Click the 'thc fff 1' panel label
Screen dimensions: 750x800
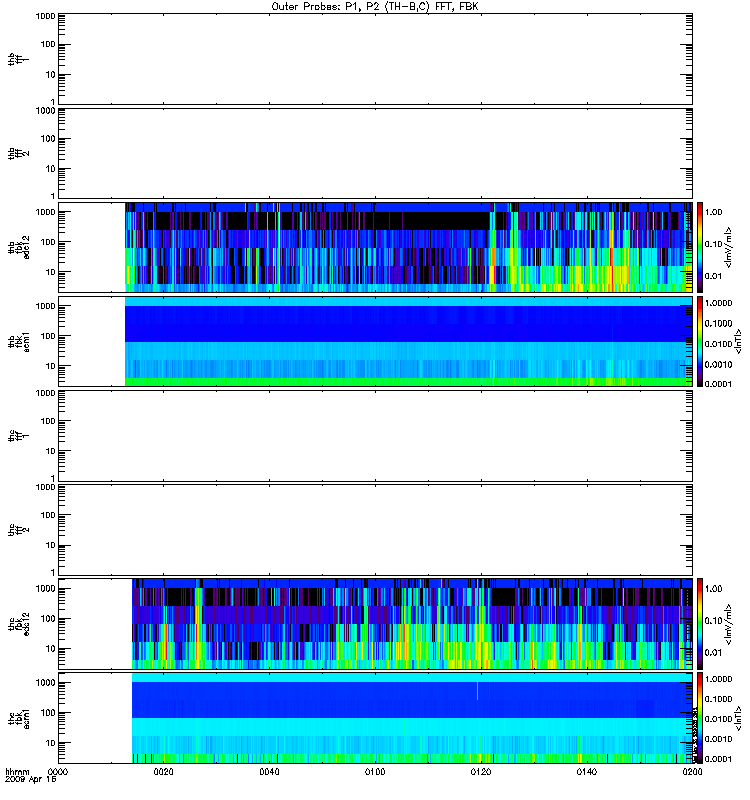coord(18,436)
